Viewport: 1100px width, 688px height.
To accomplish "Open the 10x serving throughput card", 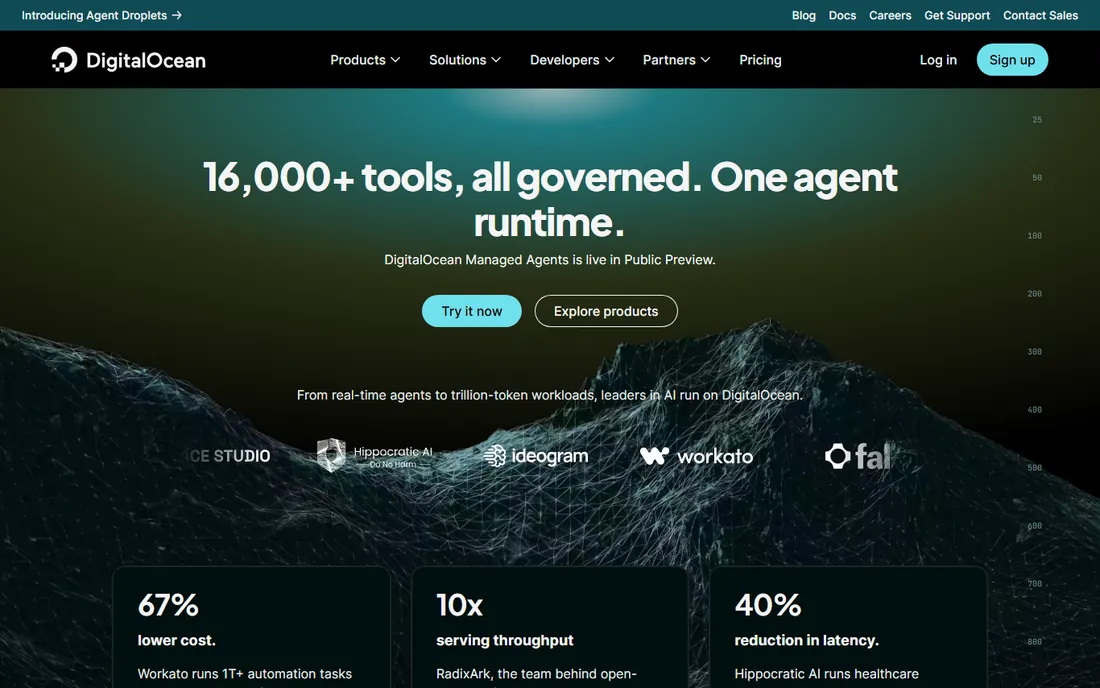I will tap(549, 627).
